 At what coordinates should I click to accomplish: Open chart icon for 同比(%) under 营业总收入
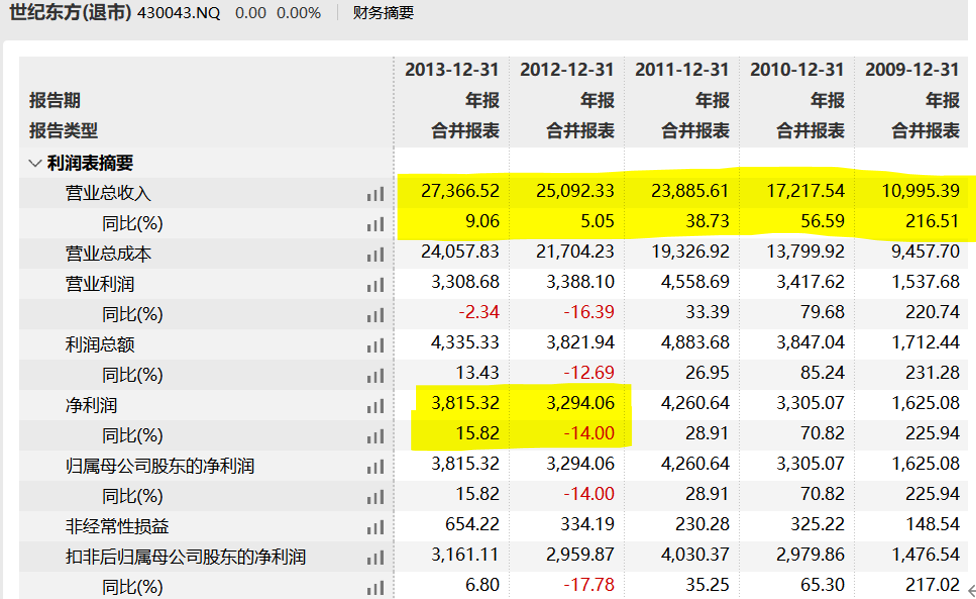point(375,225)
